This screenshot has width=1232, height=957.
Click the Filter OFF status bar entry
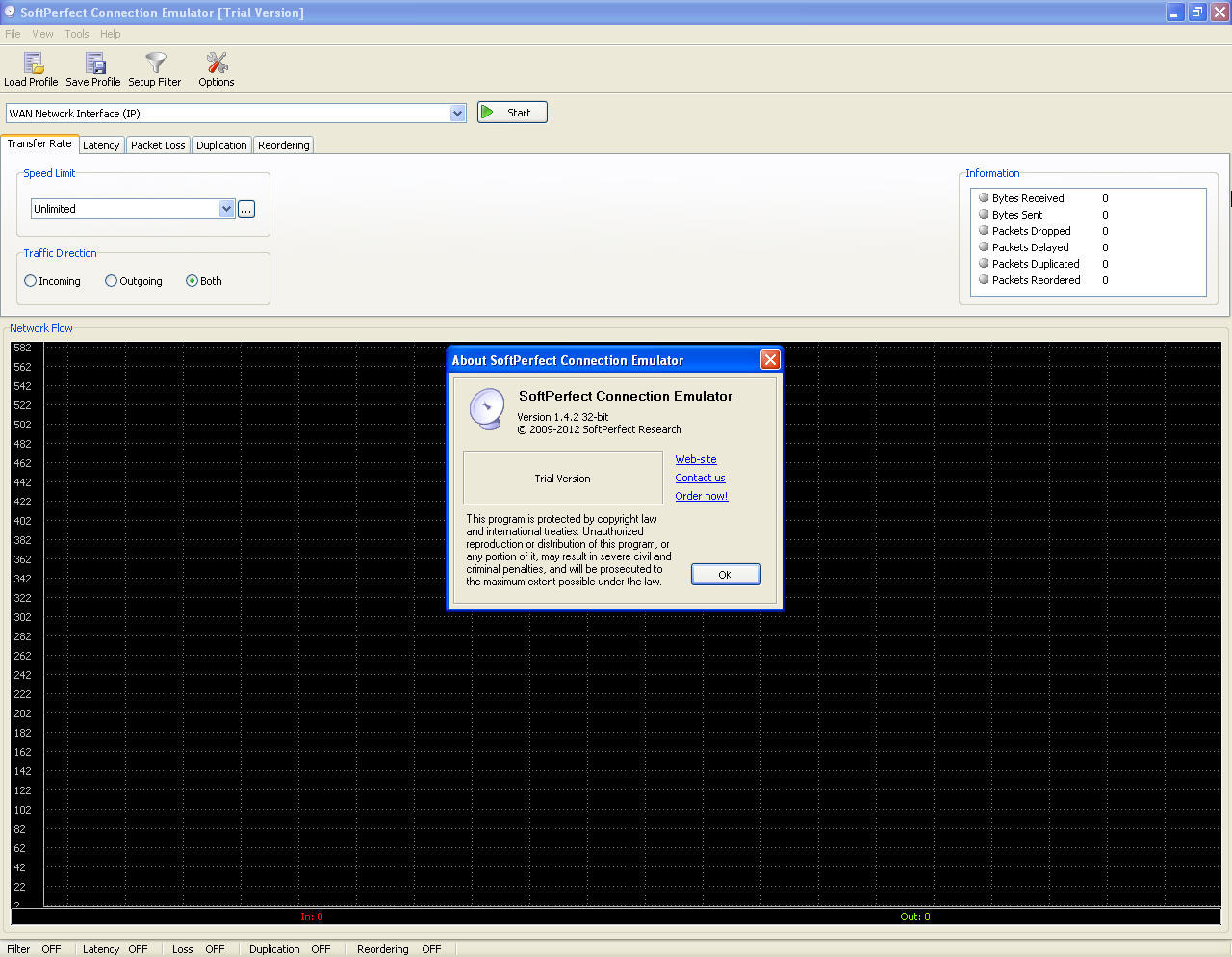tap(34, 949)
